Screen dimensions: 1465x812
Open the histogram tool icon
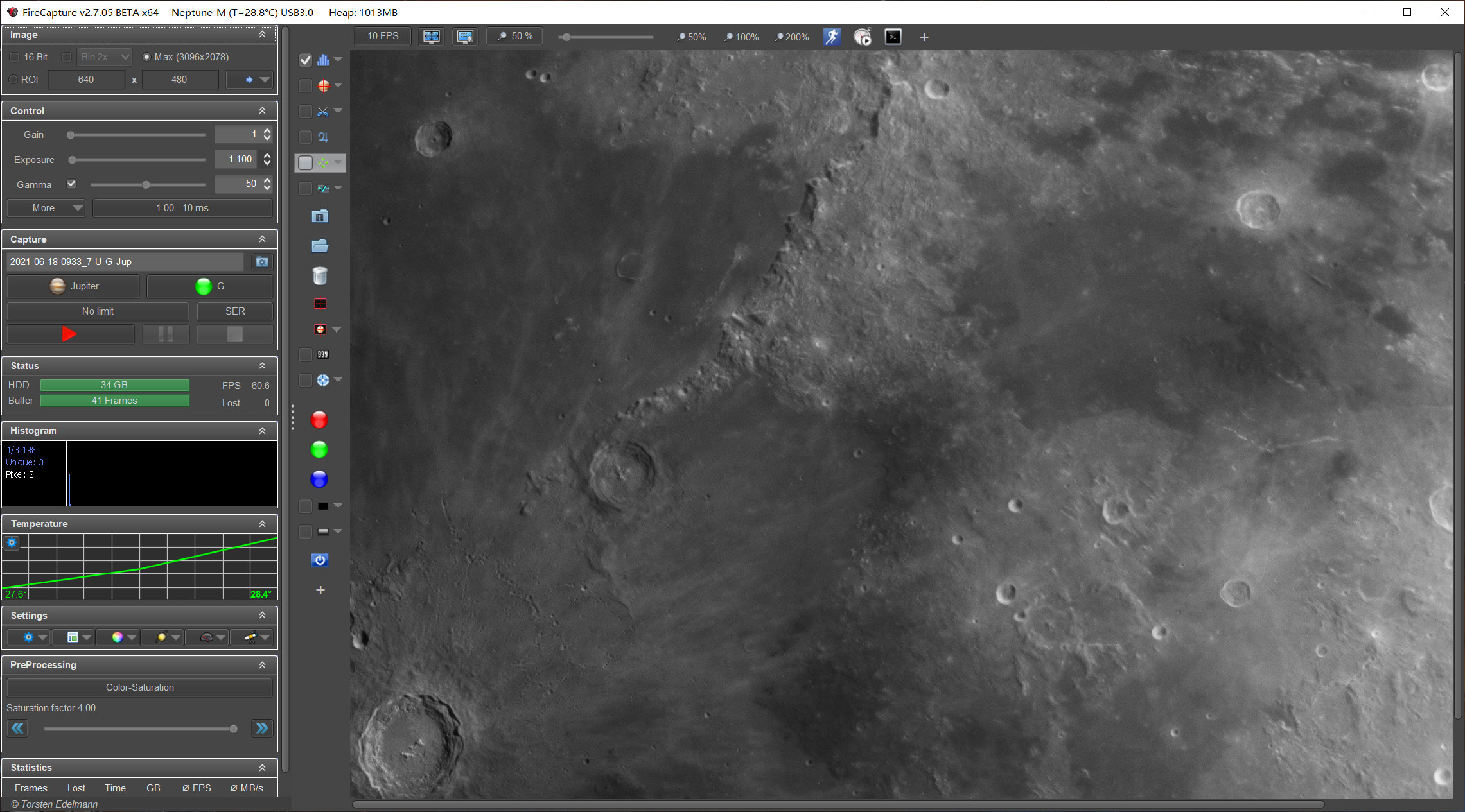click(x=323, y=60)
